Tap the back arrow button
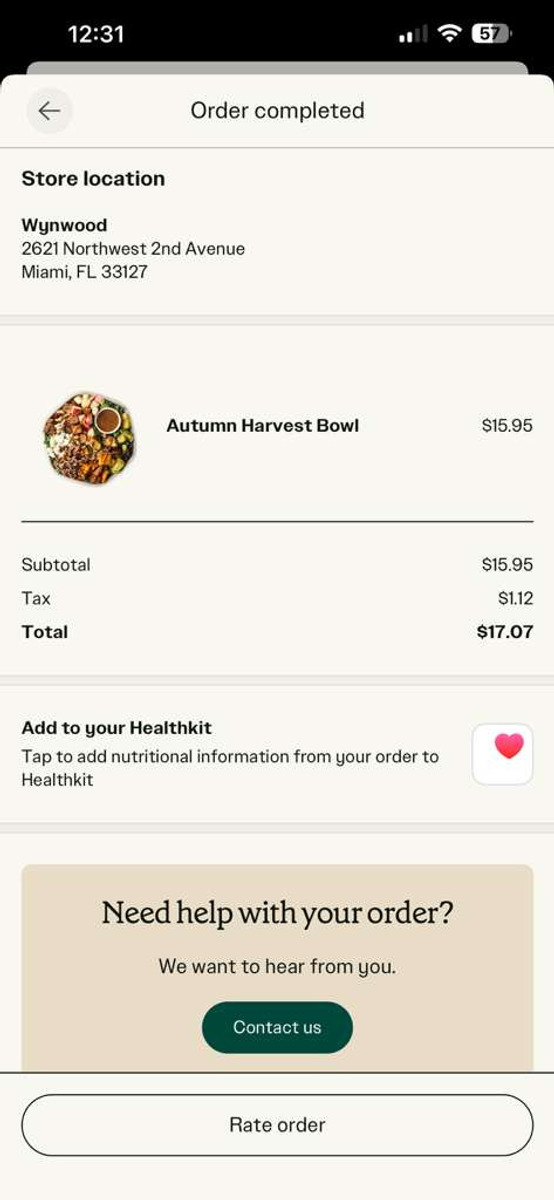 [49, 111]
